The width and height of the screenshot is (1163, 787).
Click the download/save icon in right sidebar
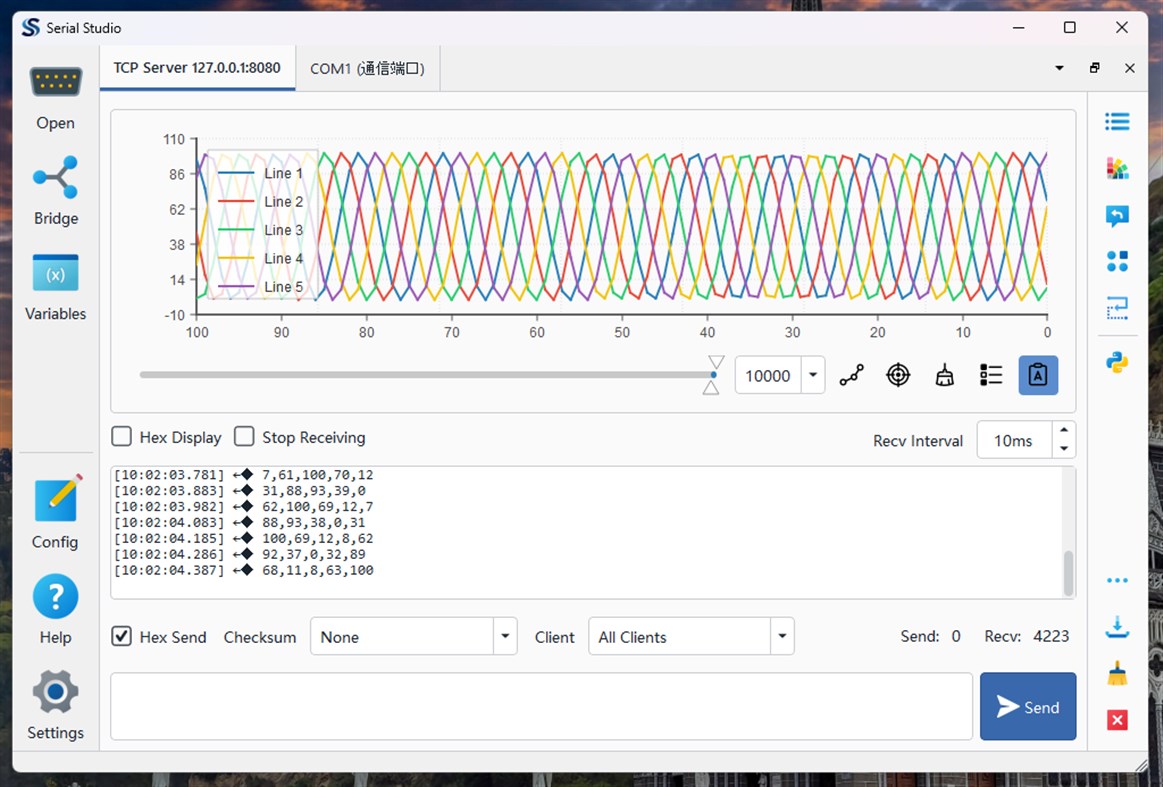[x=1117, y=628]
